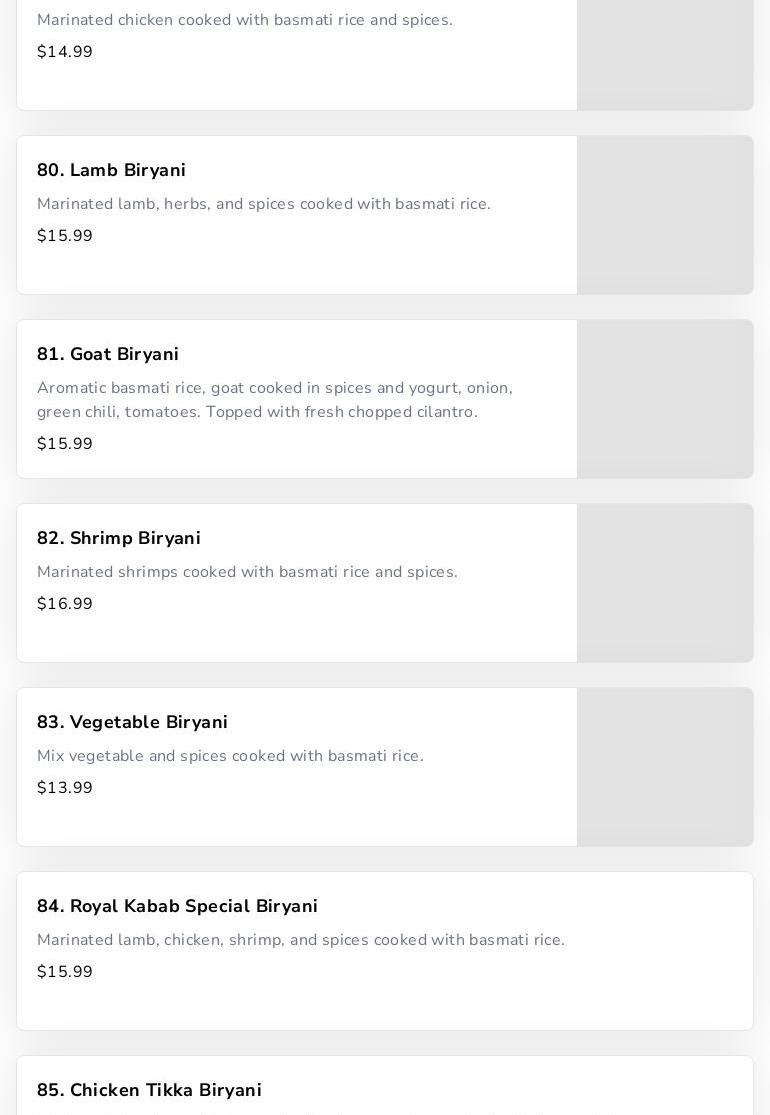Click the Goat Biryani photo thumbnail

point(665,399)
